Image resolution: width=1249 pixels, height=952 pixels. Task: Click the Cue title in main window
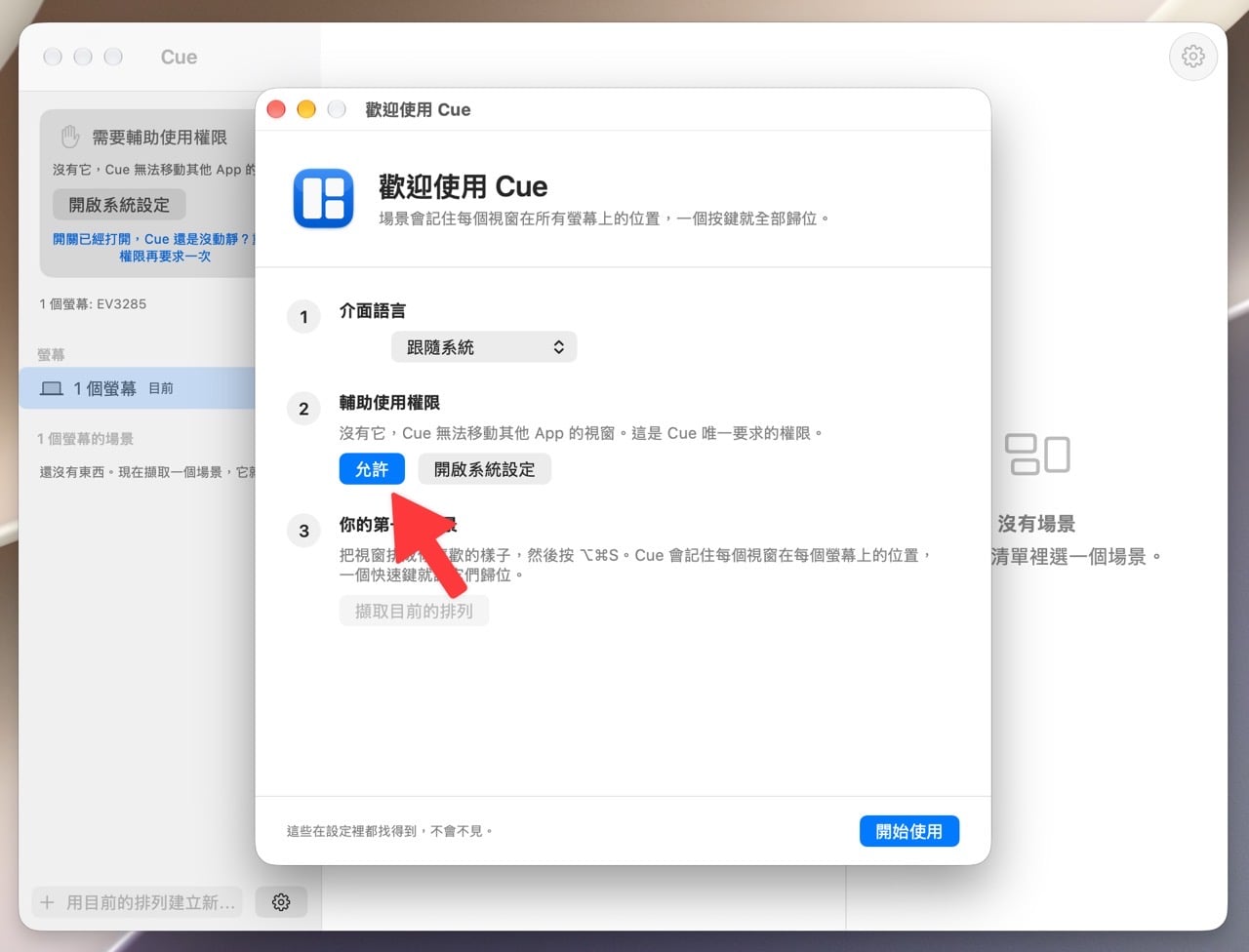point(179,58)
